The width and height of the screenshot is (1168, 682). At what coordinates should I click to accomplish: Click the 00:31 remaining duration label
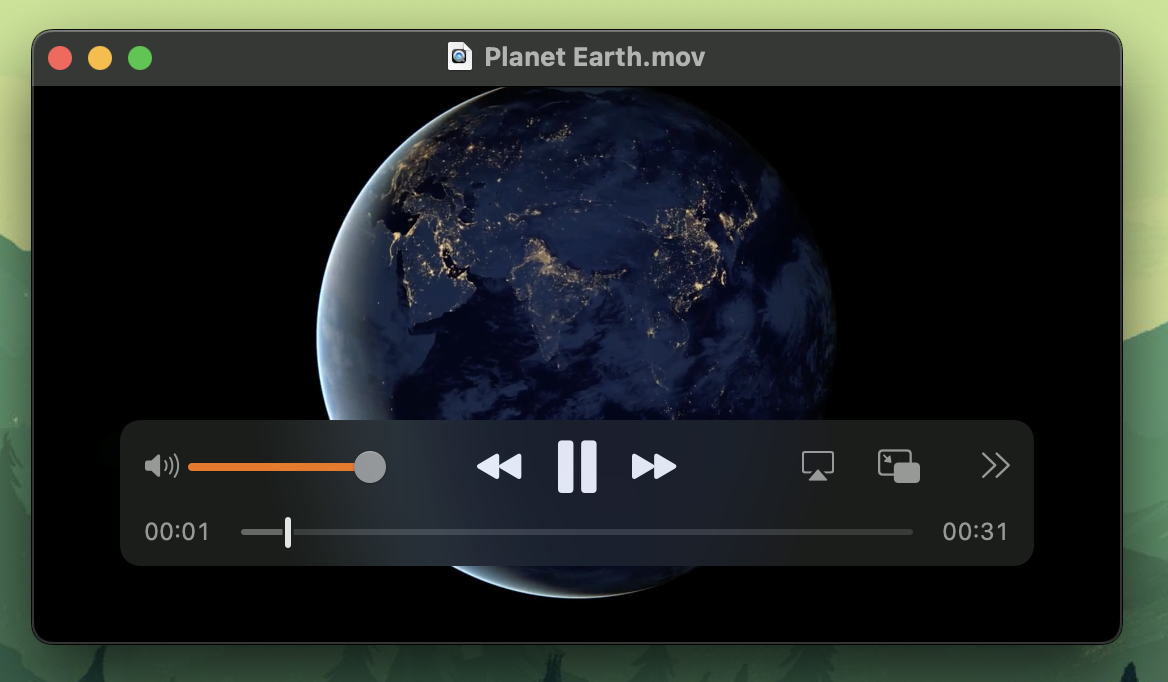[x=975, y=532]
